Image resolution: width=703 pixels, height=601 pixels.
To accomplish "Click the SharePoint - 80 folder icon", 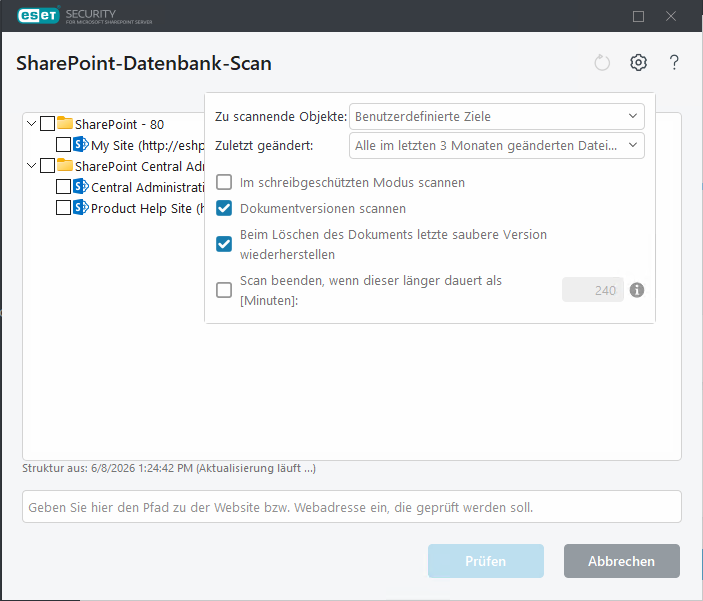I will click(x=65, y=123).
